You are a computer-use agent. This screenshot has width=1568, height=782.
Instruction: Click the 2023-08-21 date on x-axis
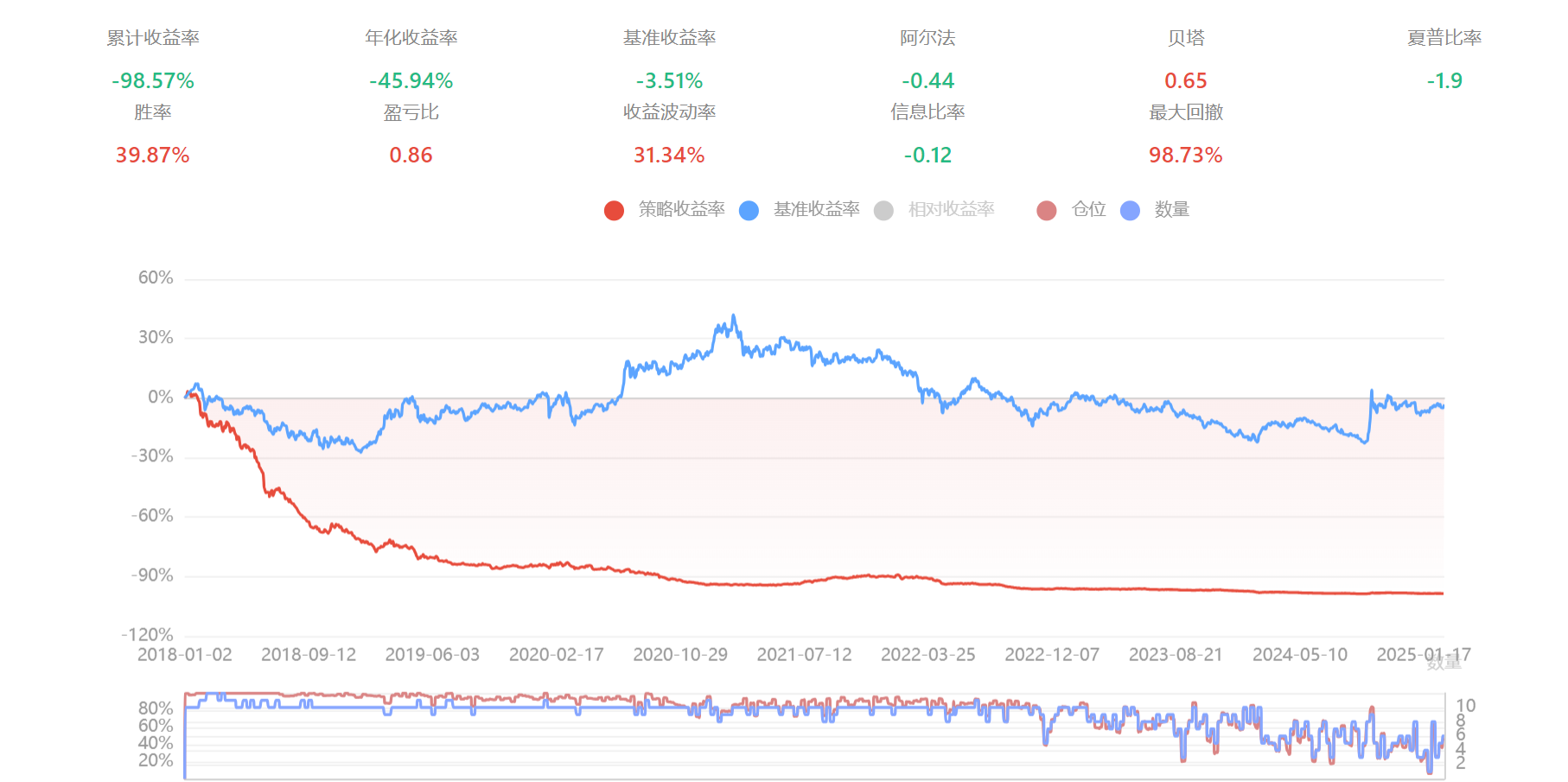pyautogui.click(x=1176, y=655)
